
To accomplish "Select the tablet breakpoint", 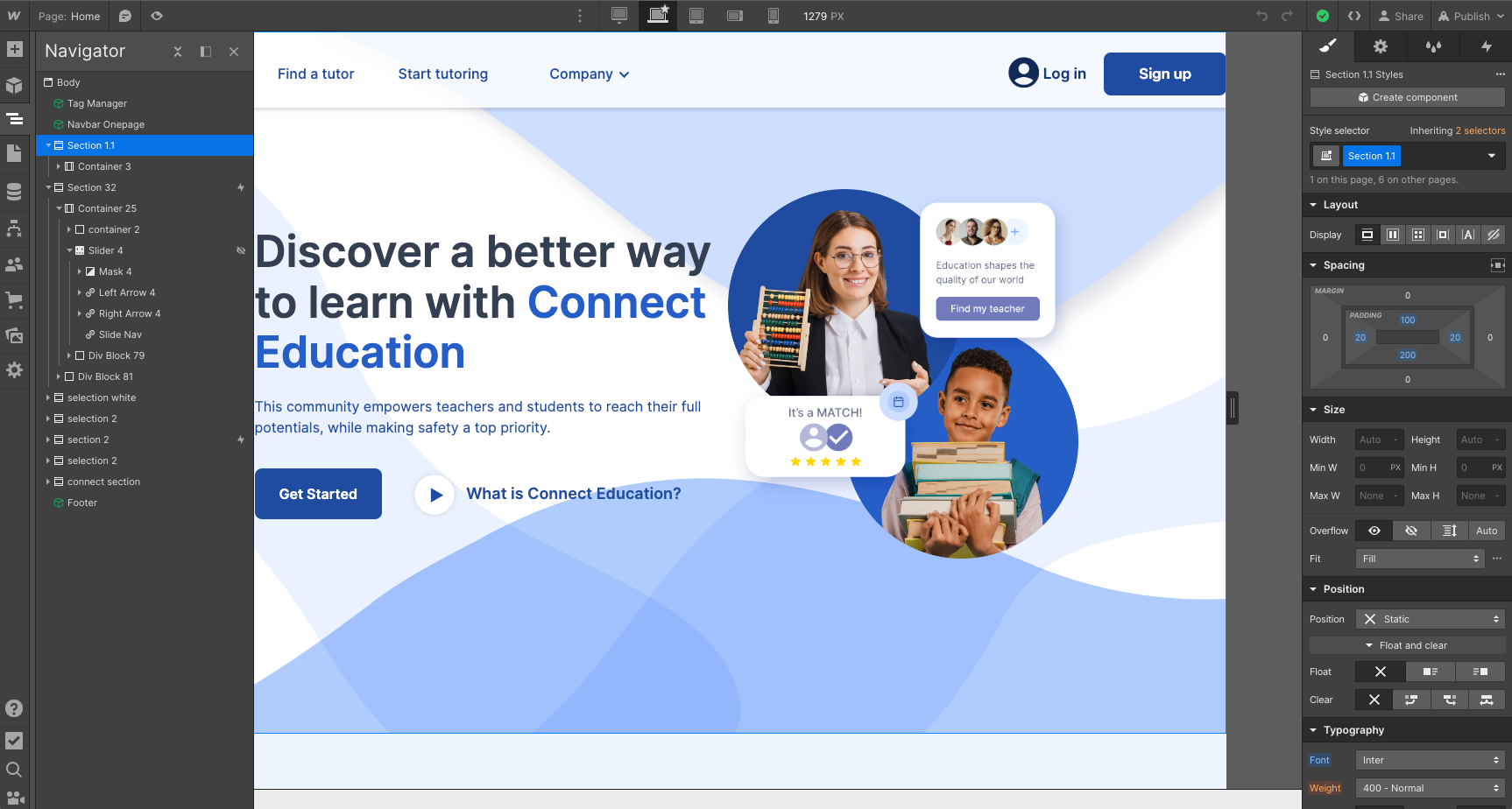I will coord(696,15).
